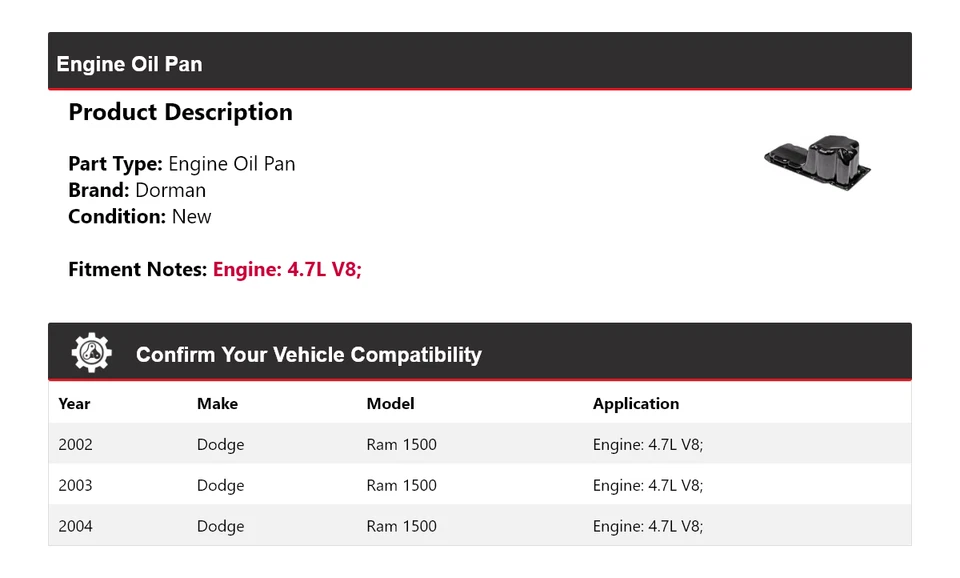The height and width of the screenshot is (578, 960).
Task: Click Ram 1500 in the 2004 row
Action: pyautogui.click(x=401, y=526)
